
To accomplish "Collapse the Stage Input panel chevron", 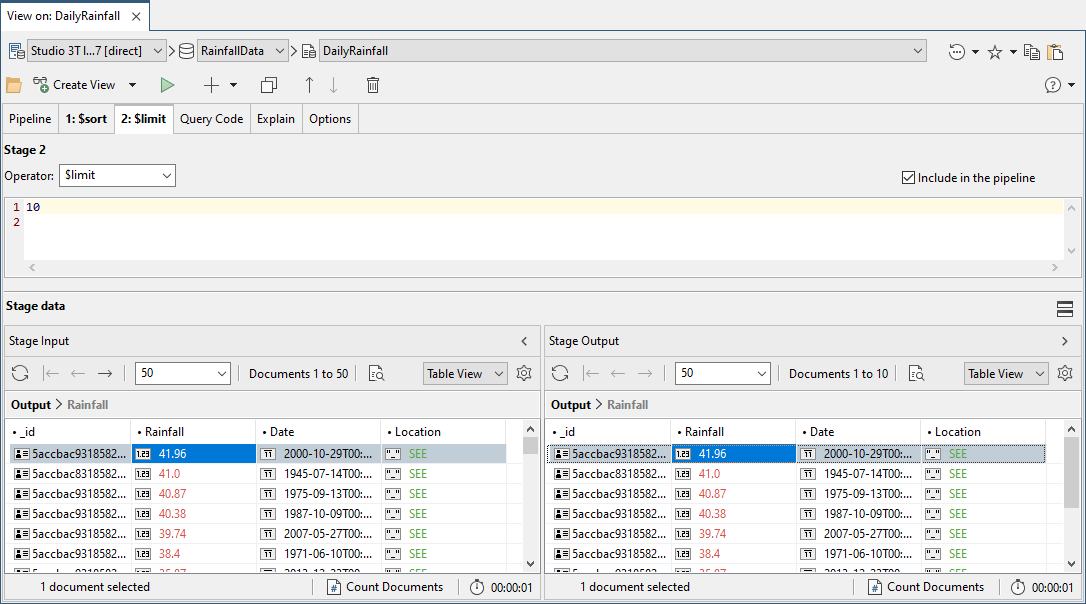I will coord(525,341).
